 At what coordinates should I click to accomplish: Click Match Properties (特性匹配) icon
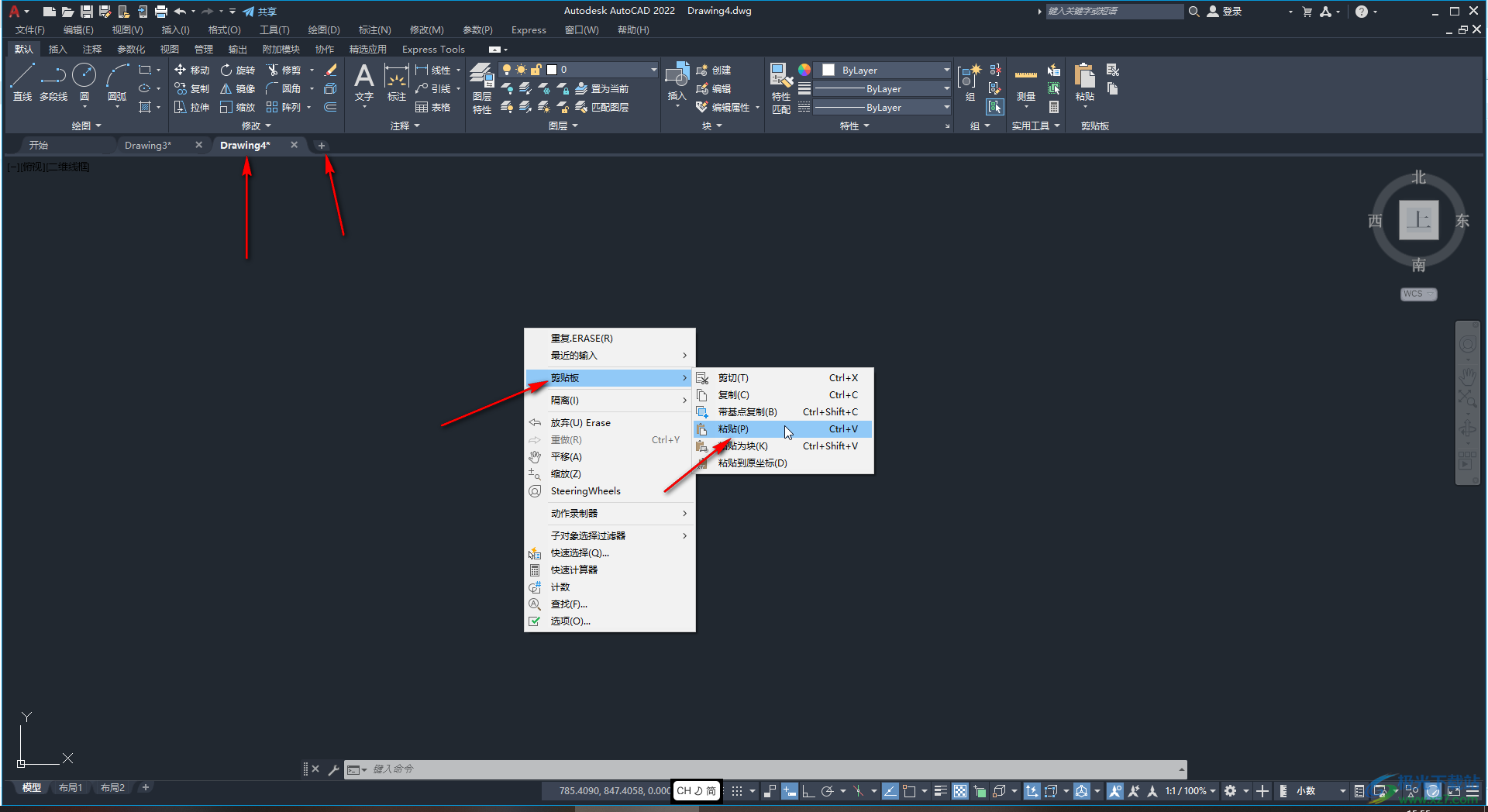point(781,88)
